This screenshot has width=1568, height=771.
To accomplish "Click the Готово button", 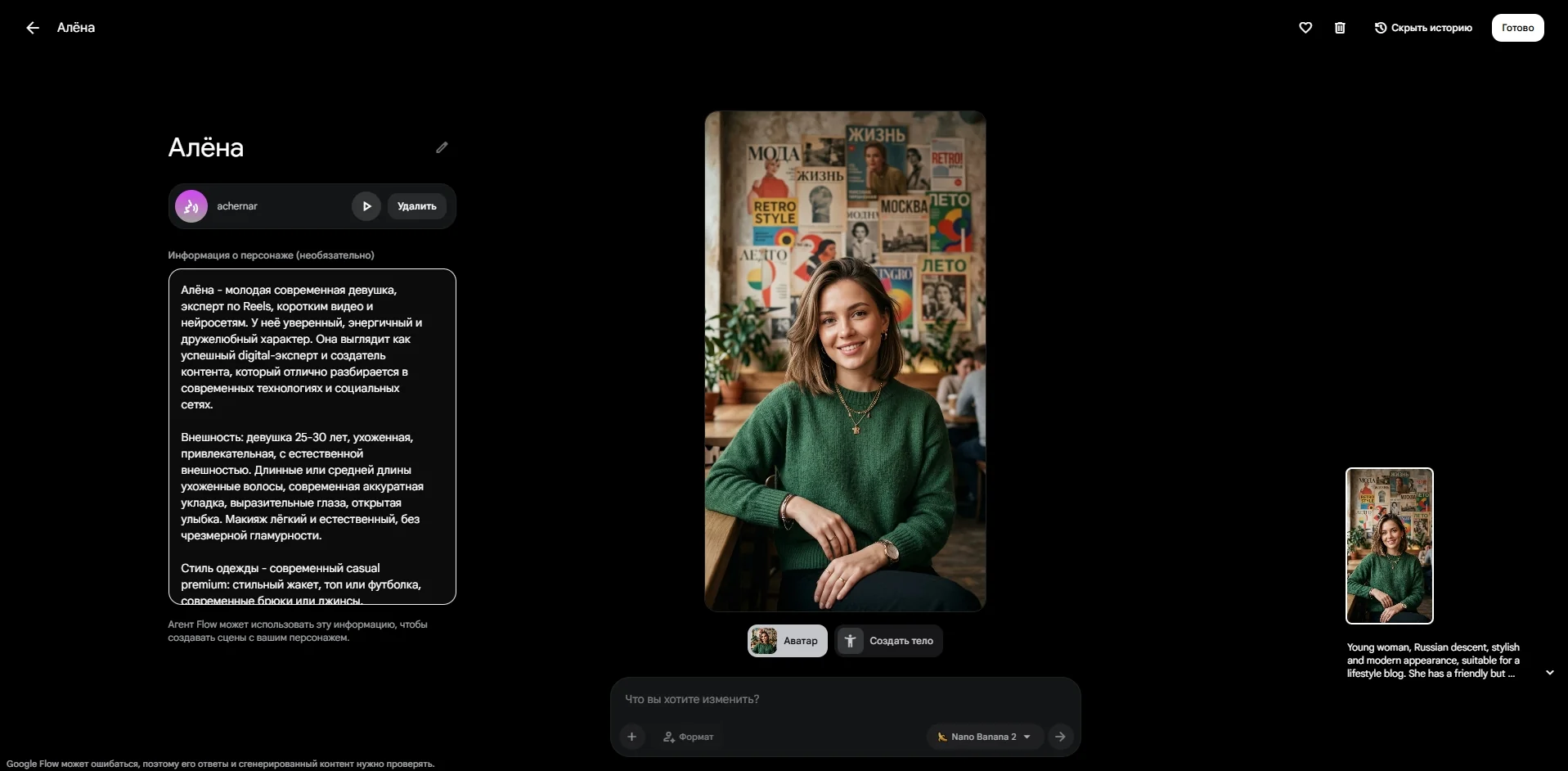I will click(x=1517, y=28).
